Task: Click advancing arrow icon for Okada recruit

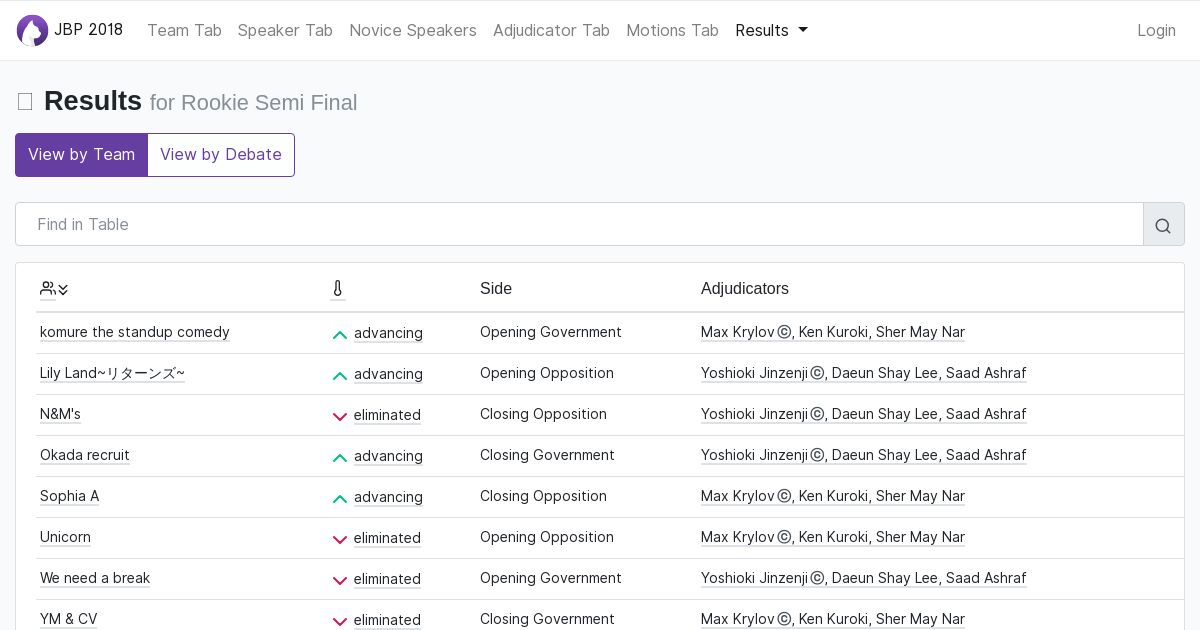Action: pos(340,457)
